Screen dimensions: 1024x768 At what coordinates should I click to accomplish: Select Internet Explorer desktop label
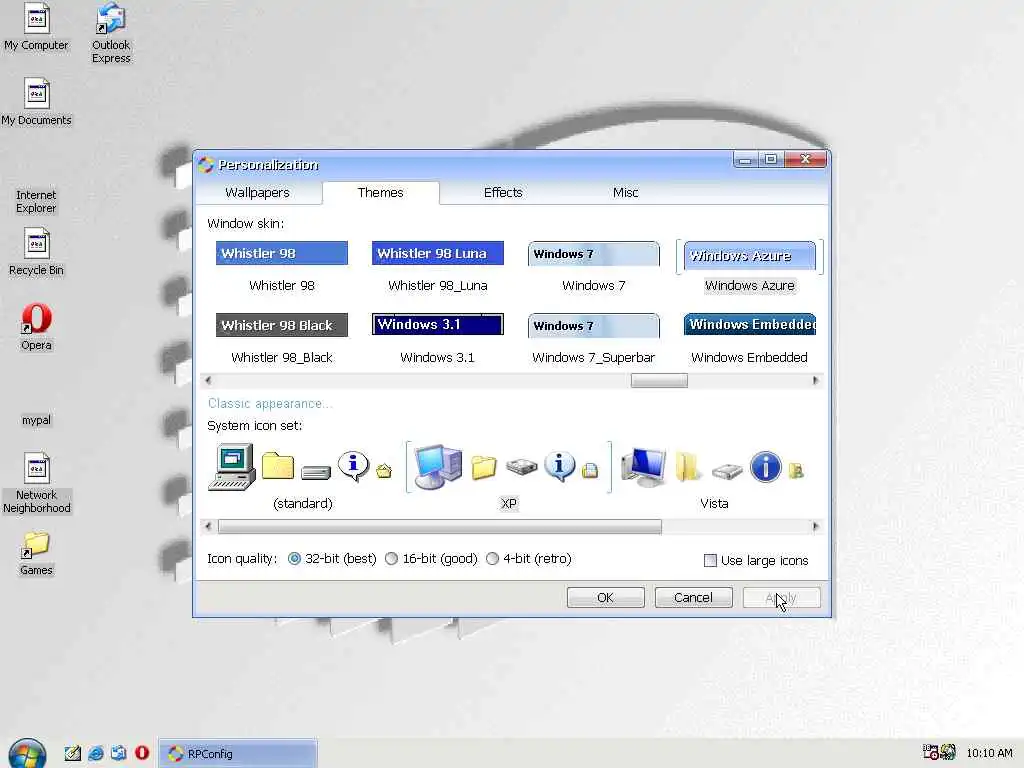tap(36, 201)
